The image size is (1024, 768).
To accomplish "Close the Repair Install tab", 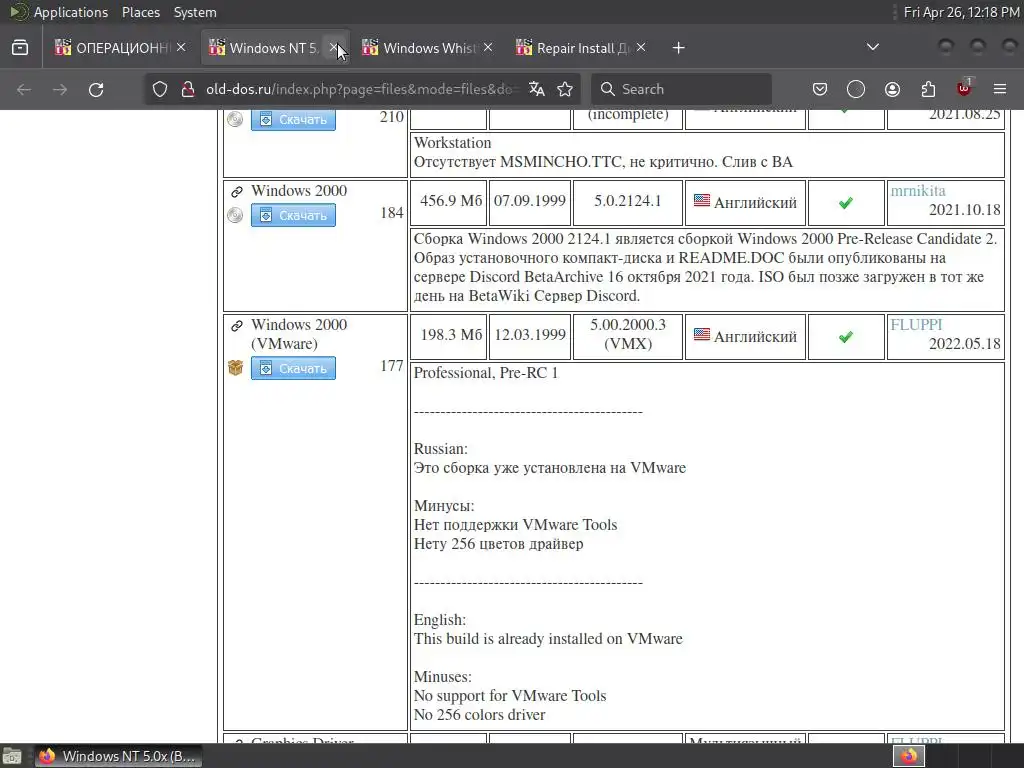I will [x=641, y=48].
